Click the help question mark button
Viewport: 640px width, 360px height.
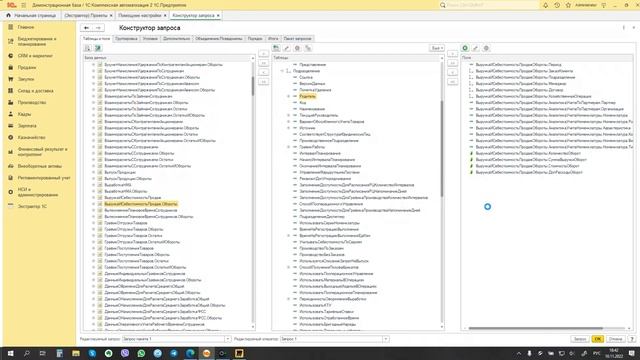pos(631,339)
